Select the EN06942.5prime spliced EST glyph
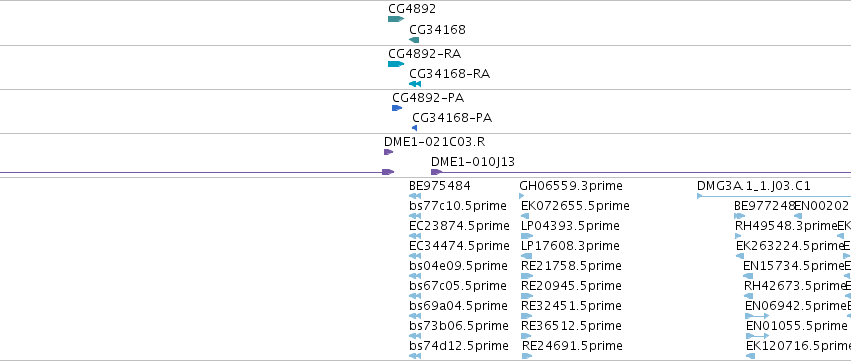Viewport: 851px width, 361px height. [757, 316]
